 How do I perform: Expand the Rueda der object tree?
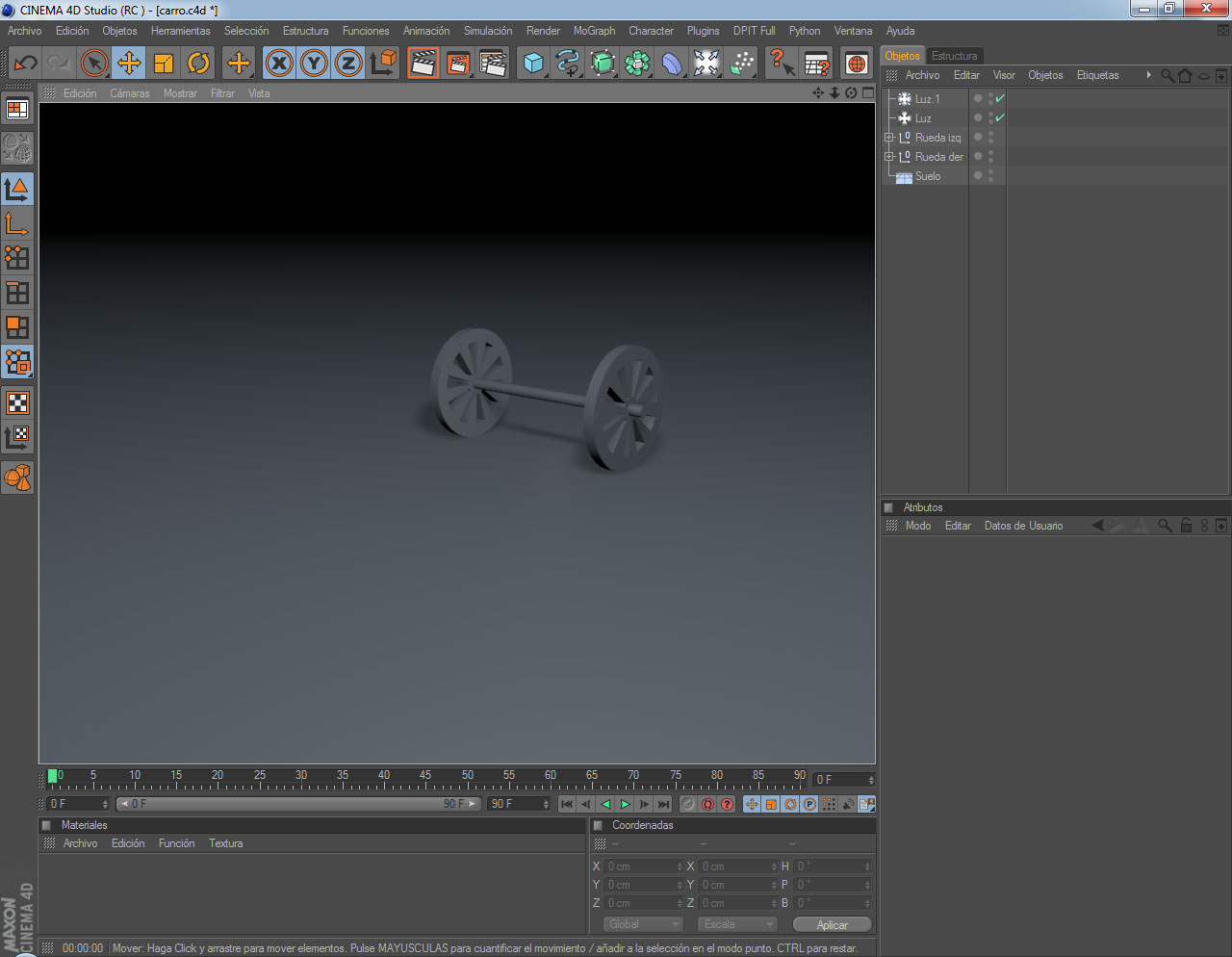tap(889, 157)
